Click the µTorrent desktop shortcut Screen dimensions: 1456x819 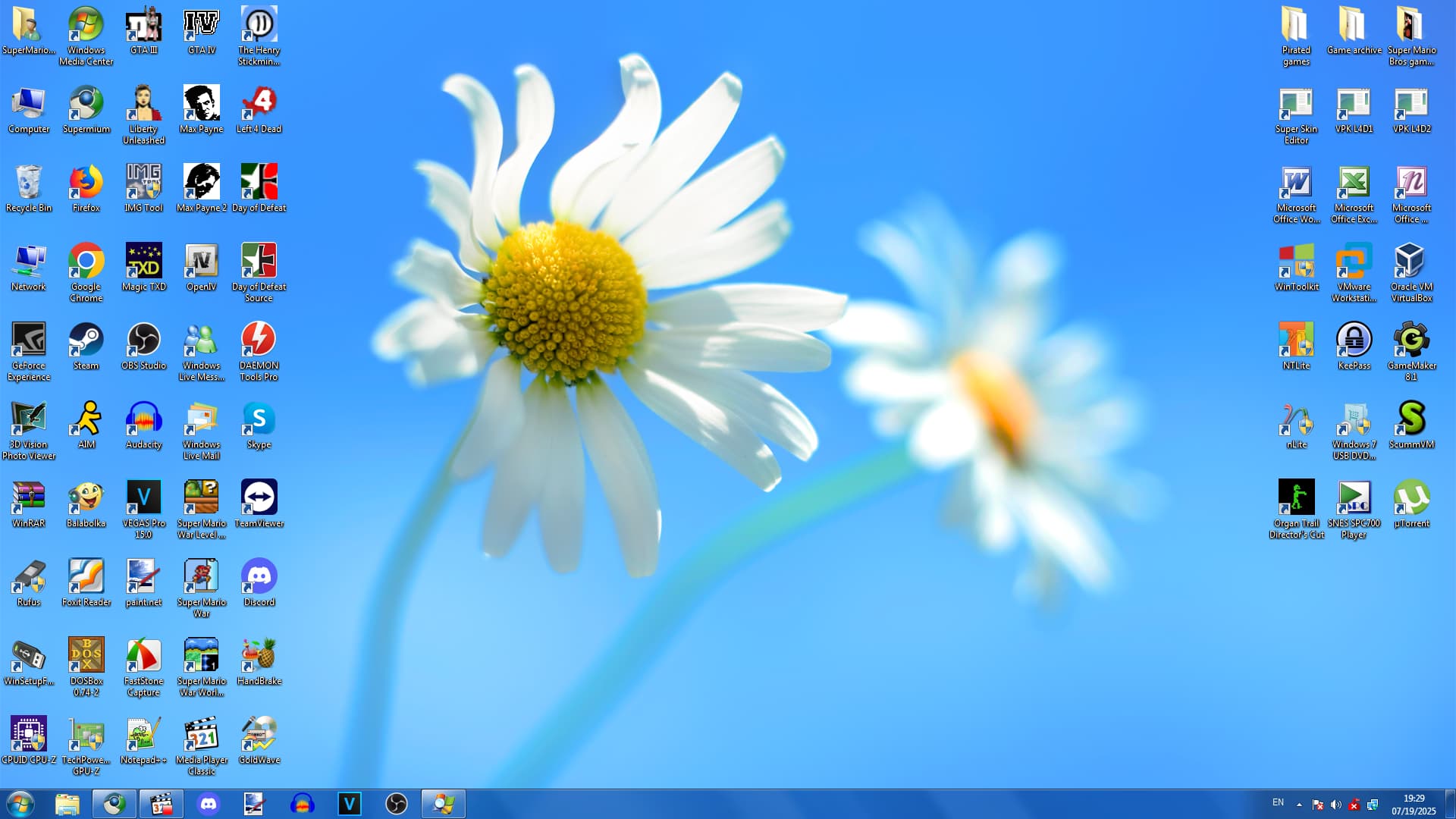(x=1411, y=498)
